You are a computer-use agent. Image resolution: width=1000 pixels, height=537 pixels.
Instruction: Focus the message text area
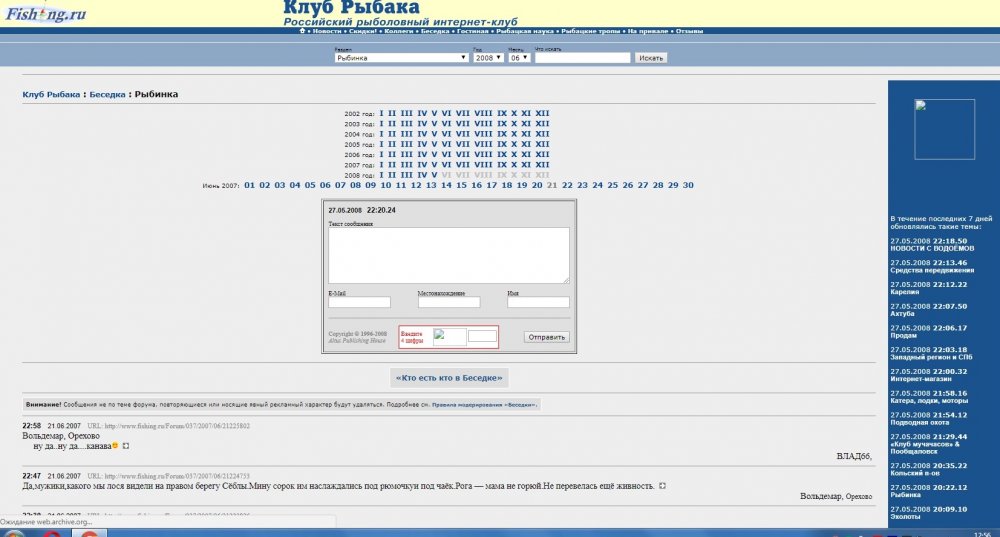448,255
